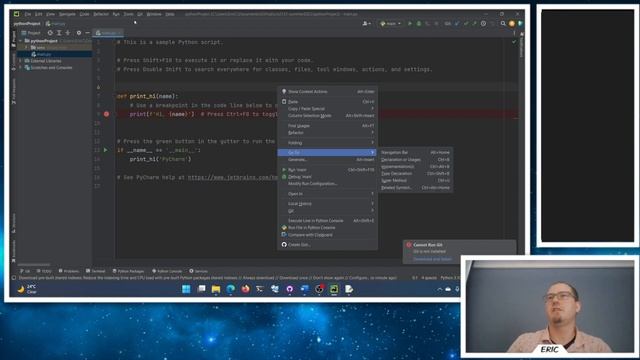Open the Python Packages tool tab

pos(129,271)
